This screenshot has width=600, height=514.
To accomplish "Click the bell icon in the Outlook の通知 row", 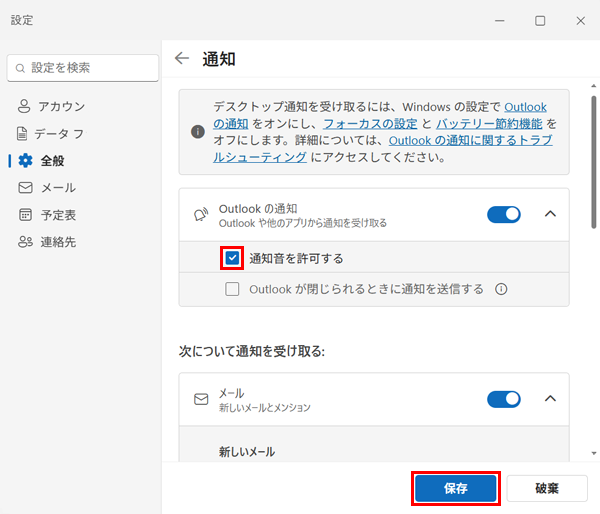I will (x=201, y=215).
